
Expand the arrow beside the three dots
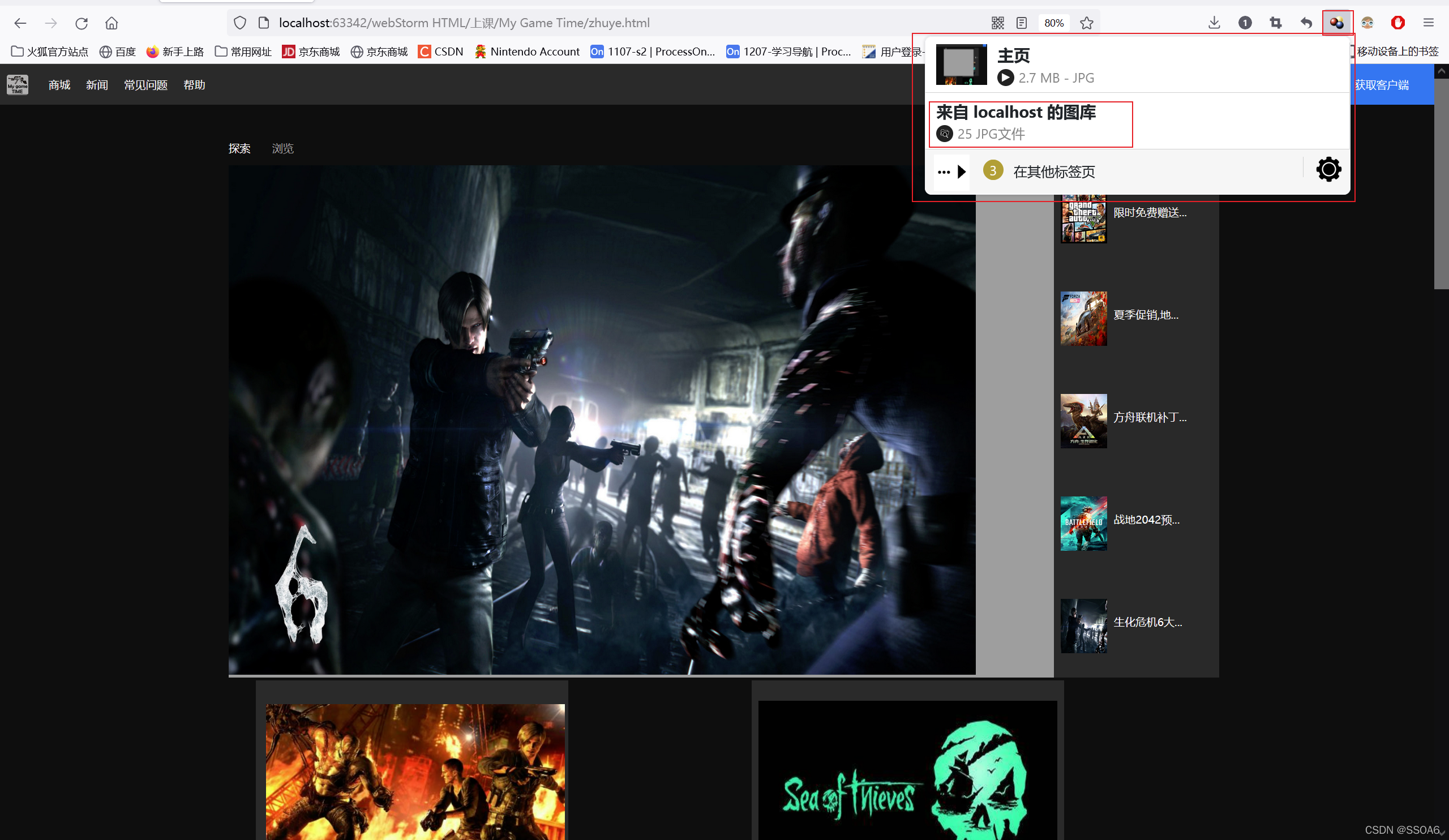[962, 172]
